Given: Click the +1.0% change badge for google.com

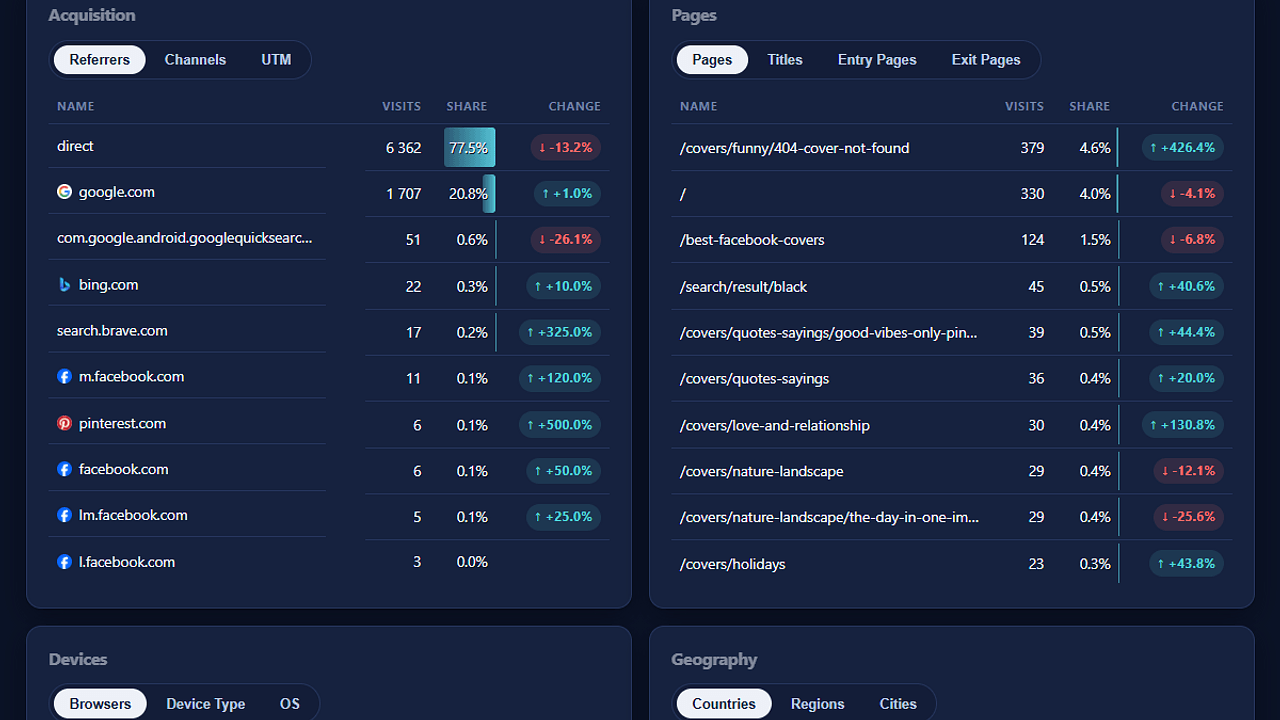Looking at the screenshot, I should pos(566,194).
